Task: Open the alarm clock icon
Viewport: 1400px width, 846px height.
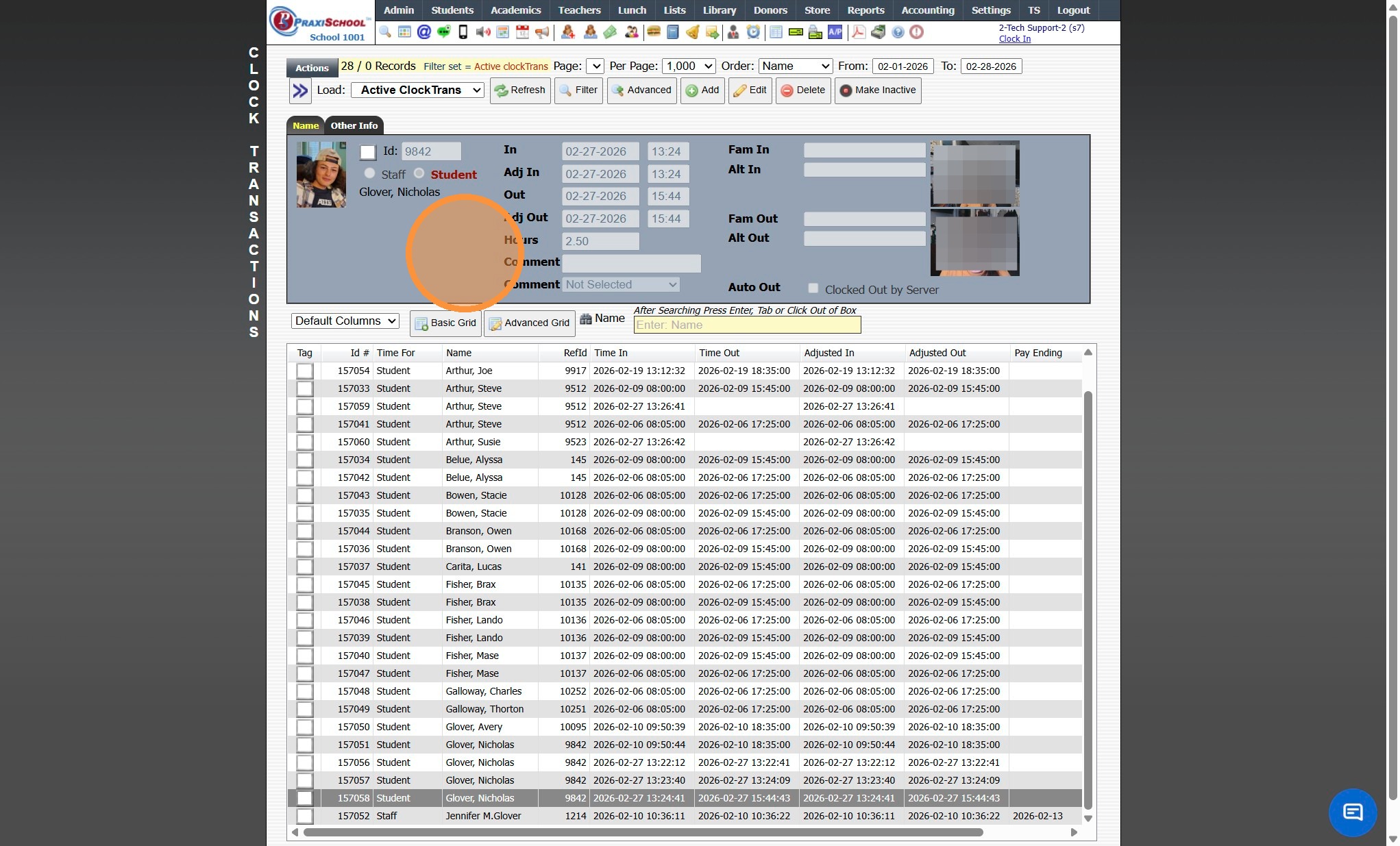Action: [x=753, y=32]
